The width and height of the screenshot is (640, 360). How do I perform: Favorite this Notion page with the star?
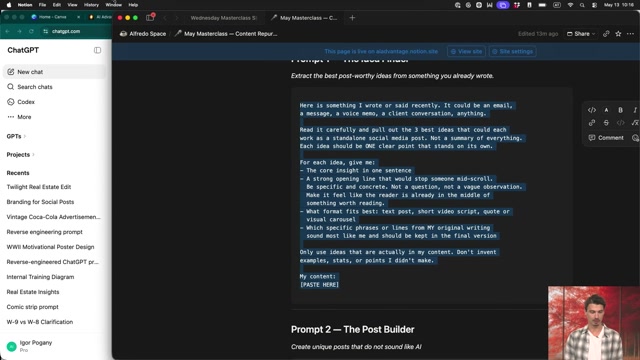618,34
